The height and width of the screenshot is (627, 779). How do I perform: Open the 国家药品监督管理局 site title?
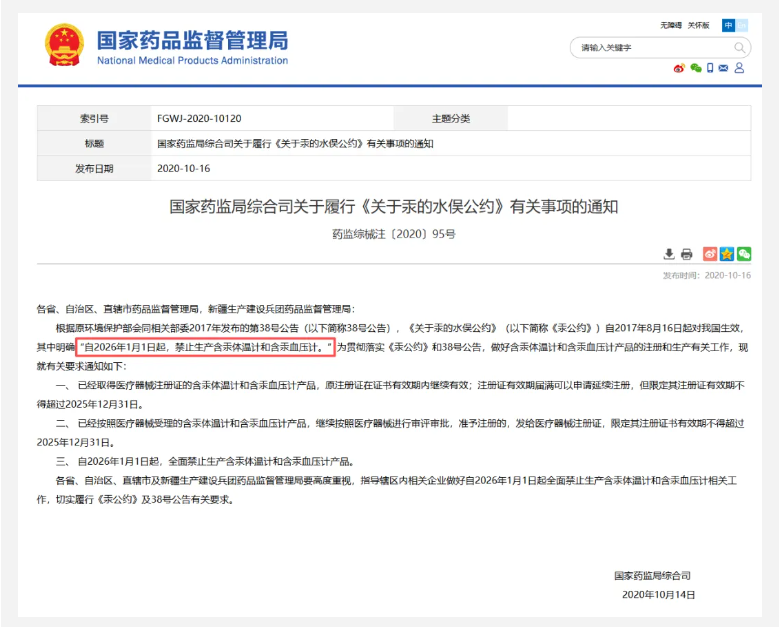click(192, 40)
